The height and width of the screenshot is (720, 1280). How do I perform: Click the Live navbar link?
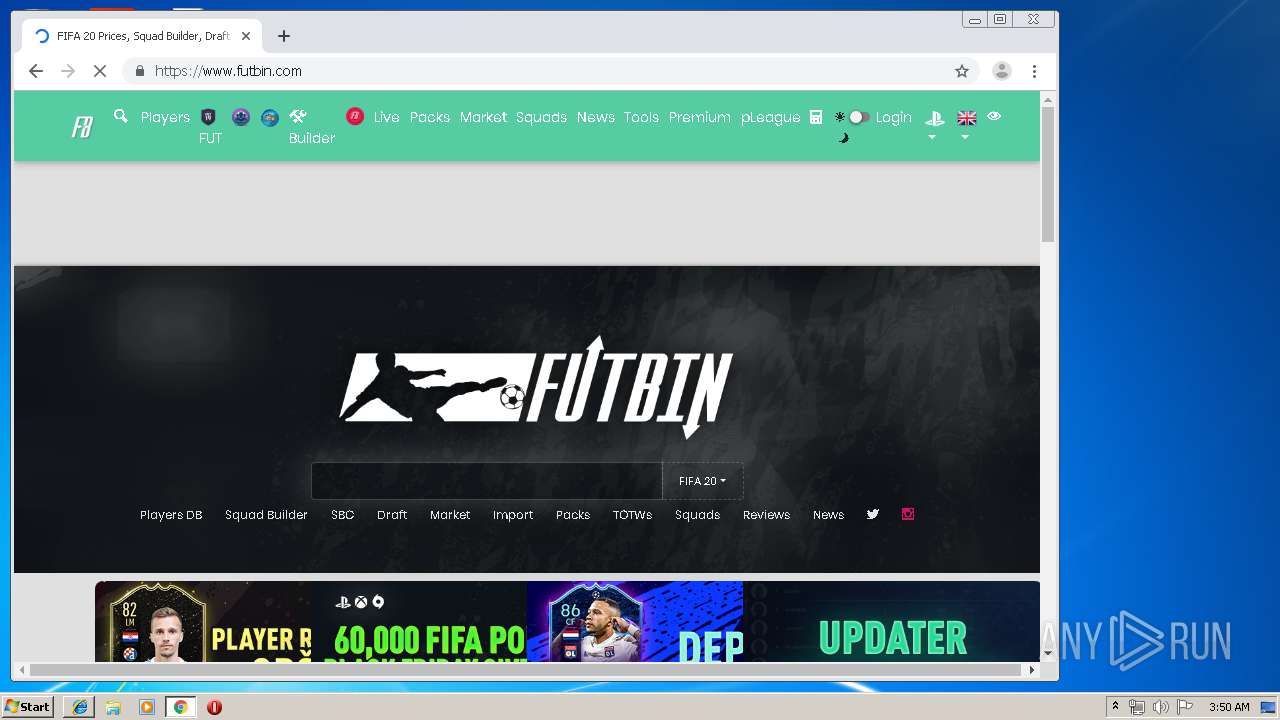[386, 117]
